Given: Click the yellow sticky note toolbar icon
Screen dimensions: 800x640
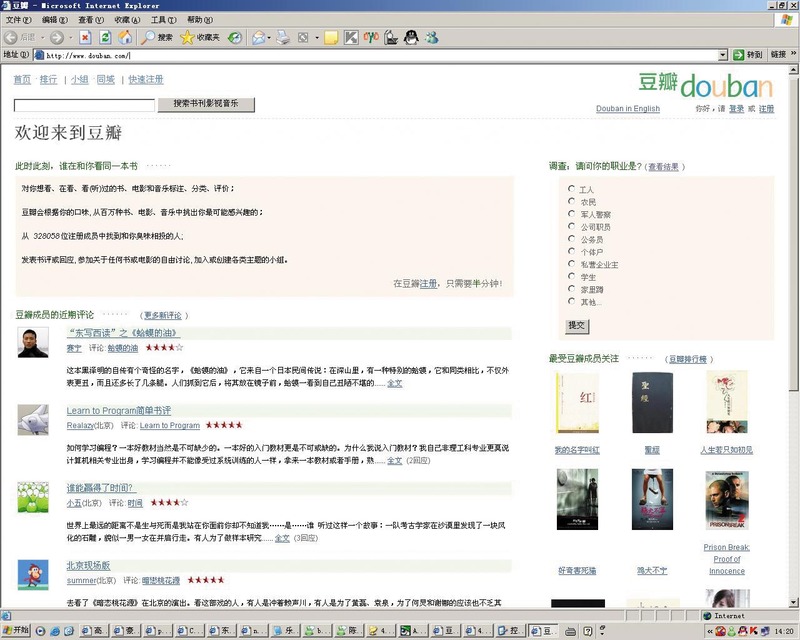Looking at the screenshot, I should click(x=331, y=37).
